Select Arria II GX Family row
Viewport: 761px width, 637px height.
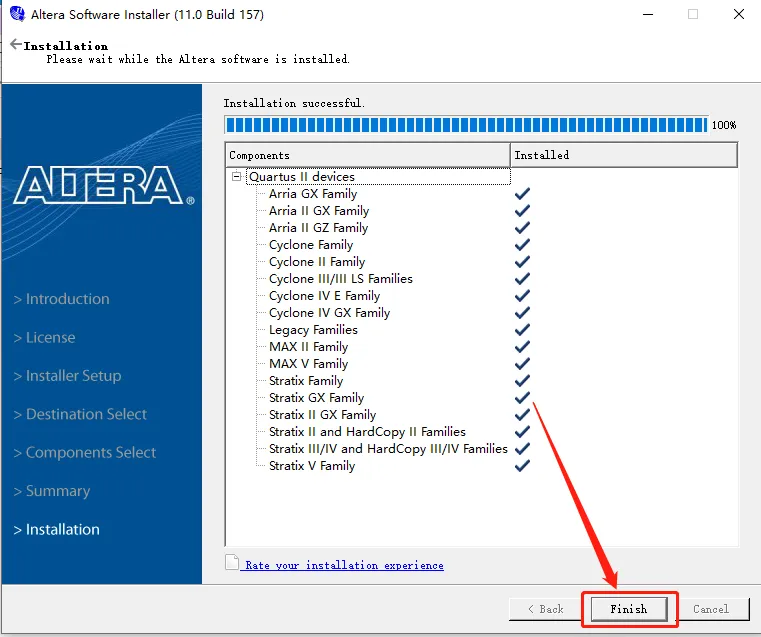tap(319, 211)
